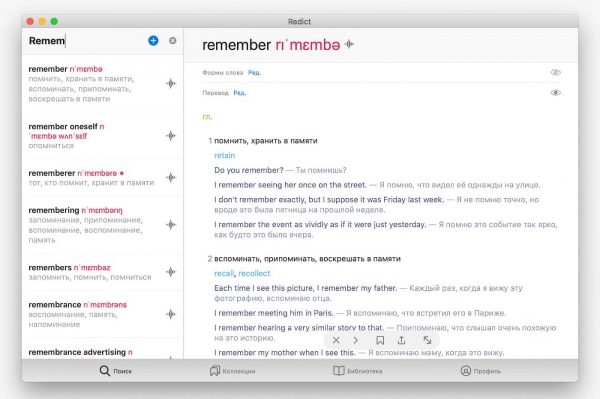
Task: Clear the search field with the x icon
Action: pyautogui.click(x=173, y=41)
